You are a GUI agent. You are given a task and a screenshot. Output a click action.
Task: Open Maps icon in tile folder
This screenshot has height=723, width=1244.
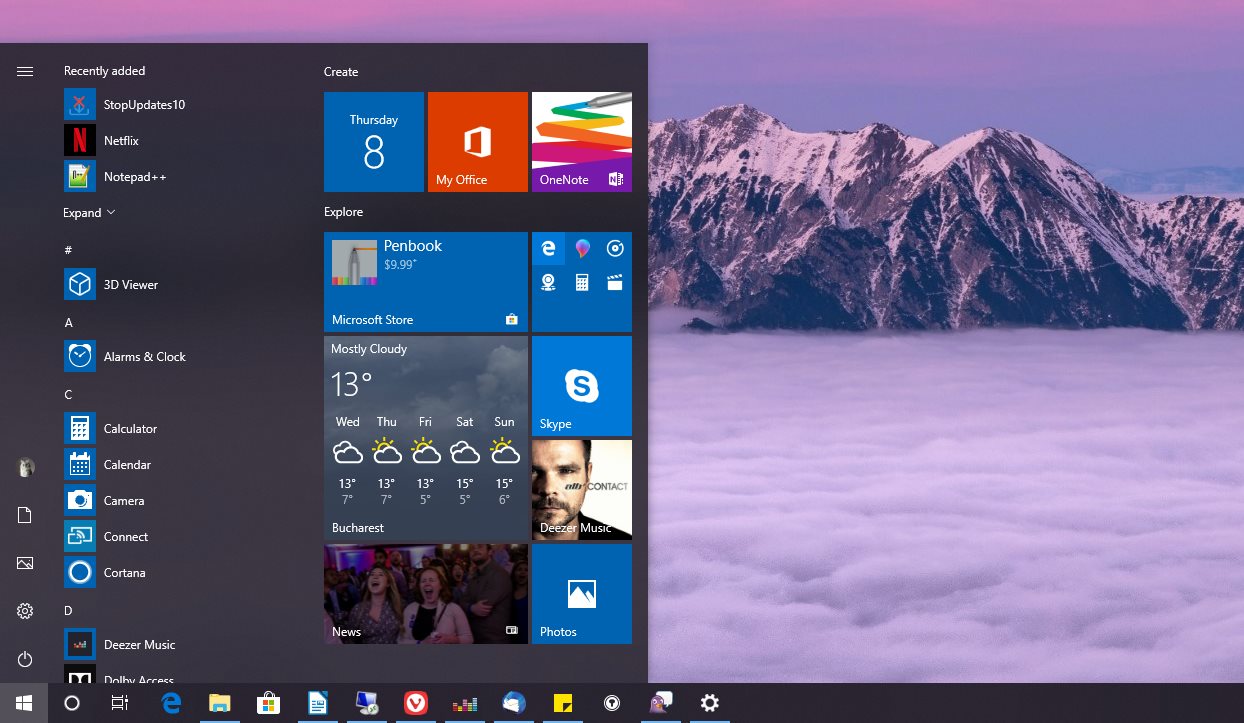click(548, 282)
